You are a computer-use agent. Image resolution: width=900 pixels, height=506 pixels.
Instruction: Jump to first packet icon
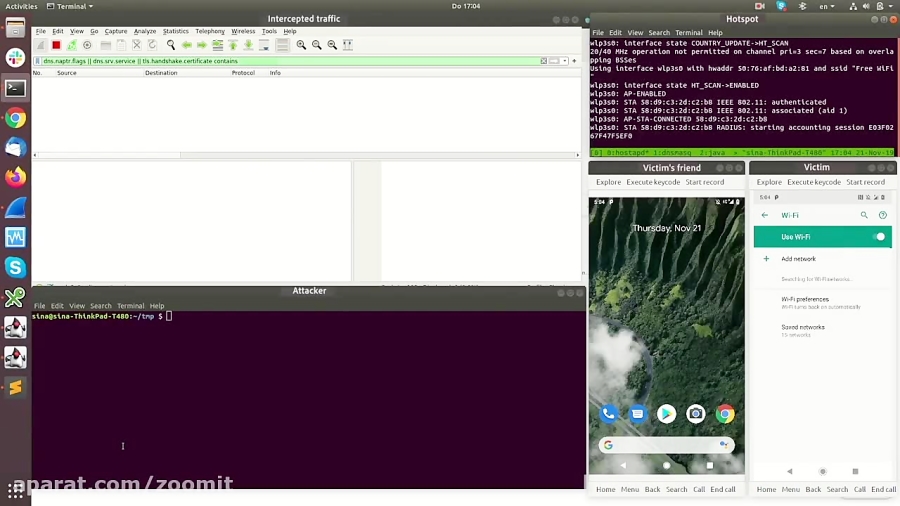pos(233,45)
